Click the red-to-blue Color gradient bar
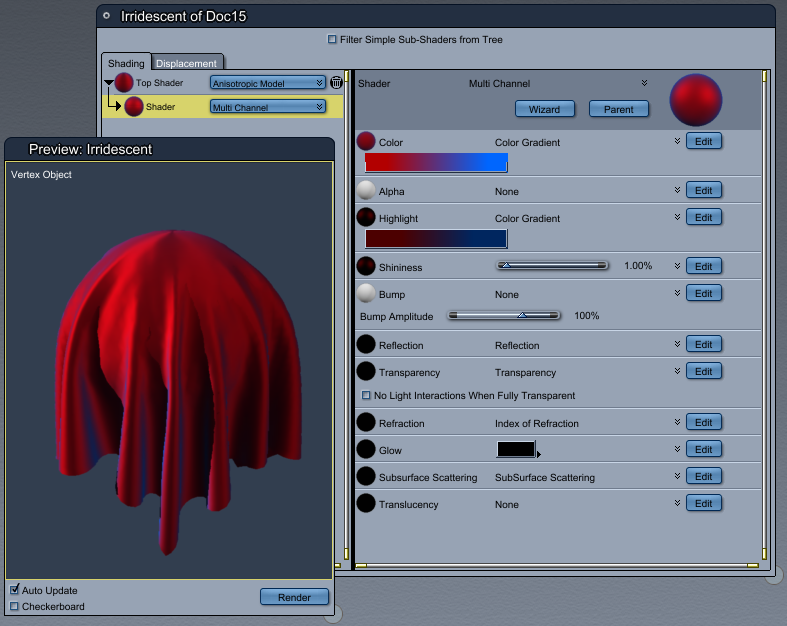This screenshot has width=787, height=626. [x=436, y=163]
